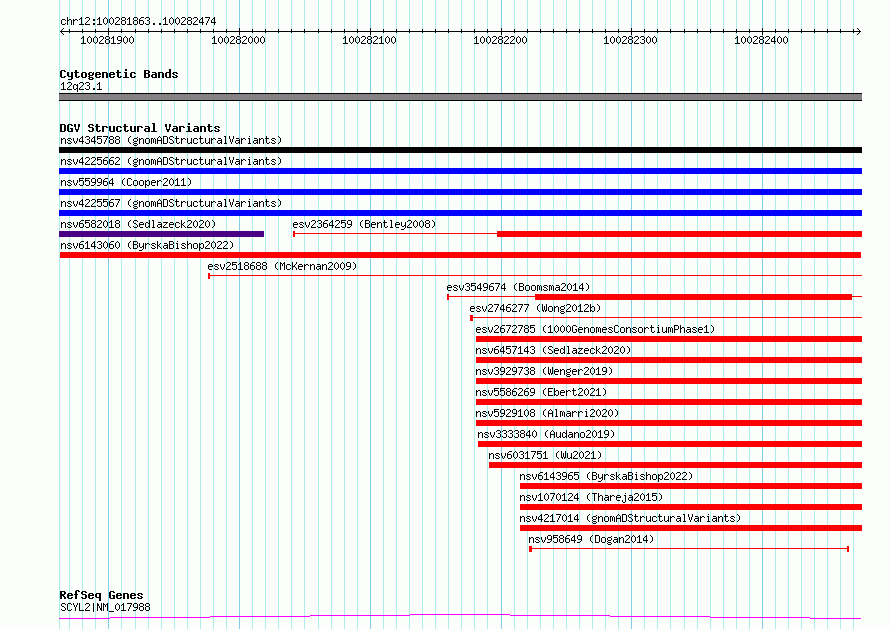Click the nsv4217014 gnomADStructuralVariants label
890x629 pixels.
click(x=630, y=518)
